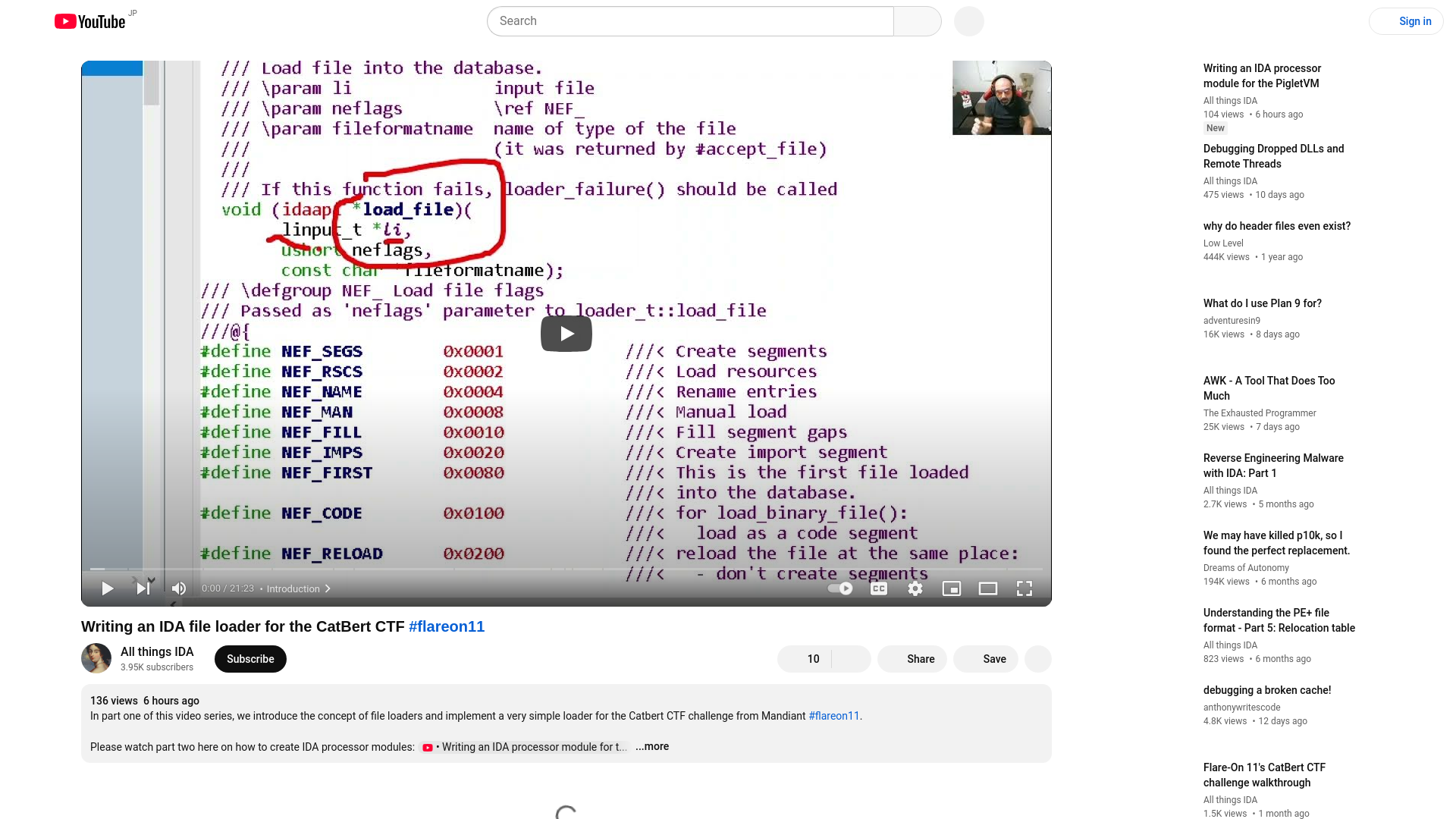Open the linked processor module video in the description
Image resolution: width=1456 pixels, height=819 pixels.
tap(524, 747)
